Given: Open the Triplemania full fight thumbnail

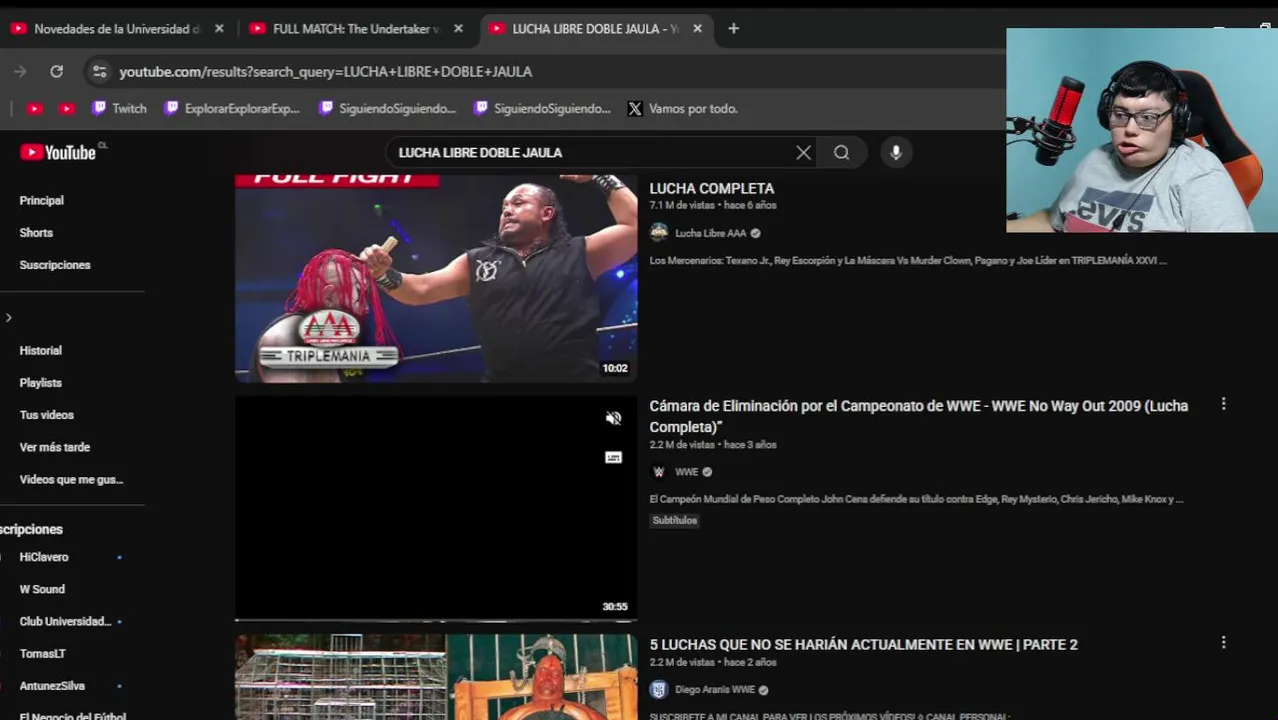Looking at the screenshot, I should pos(436,278).
